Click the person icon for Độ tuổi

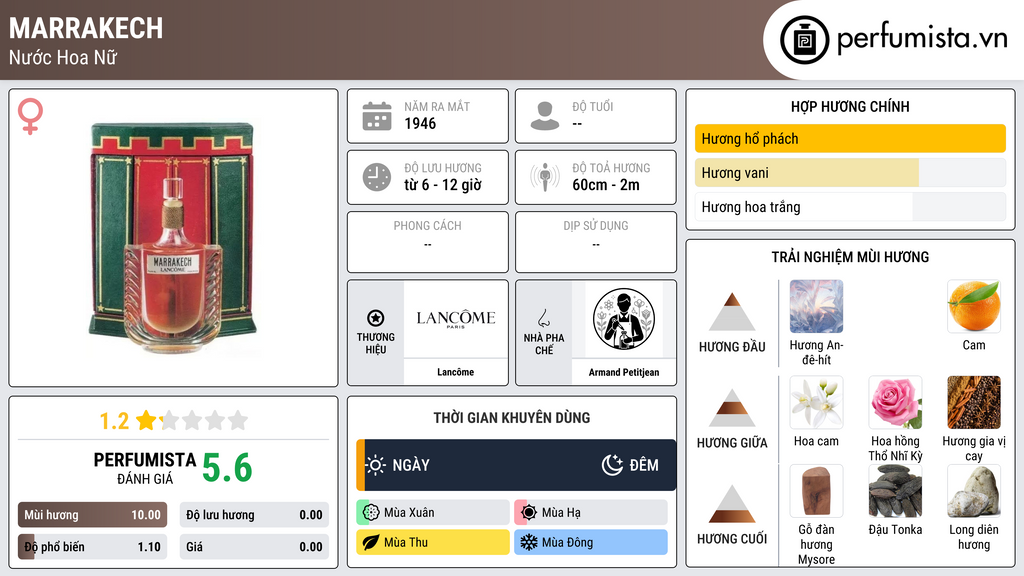545,116
